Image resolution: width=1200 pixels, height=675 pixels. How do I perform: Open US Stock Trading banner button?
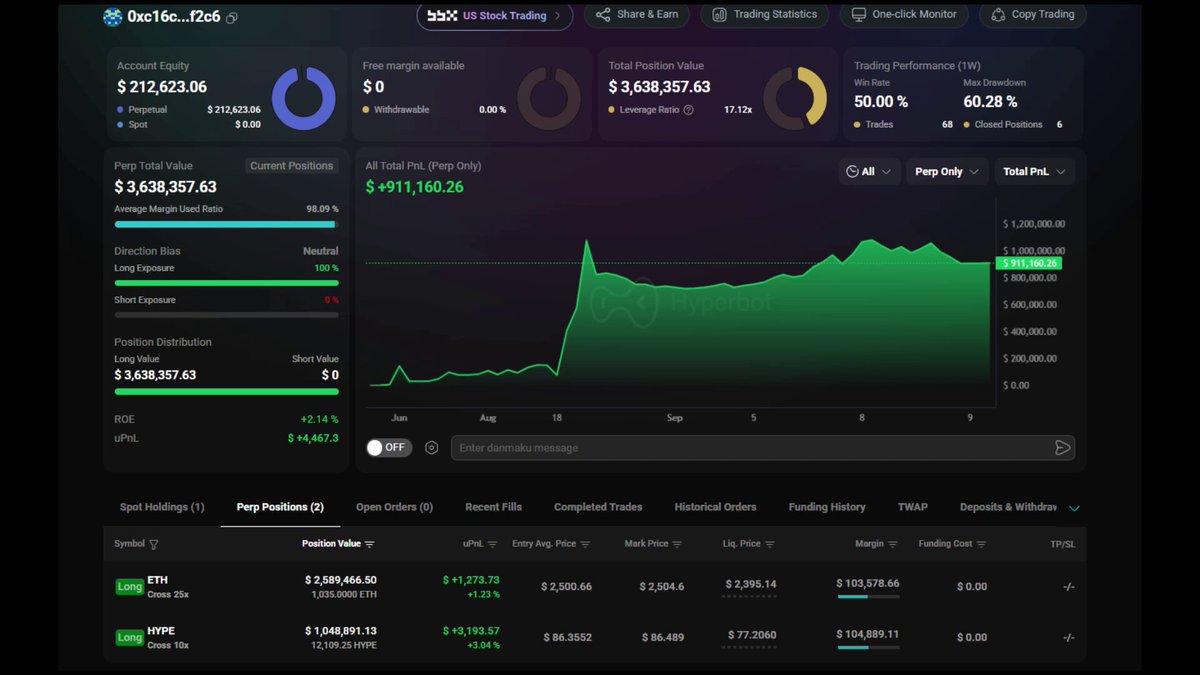[495, 15]
